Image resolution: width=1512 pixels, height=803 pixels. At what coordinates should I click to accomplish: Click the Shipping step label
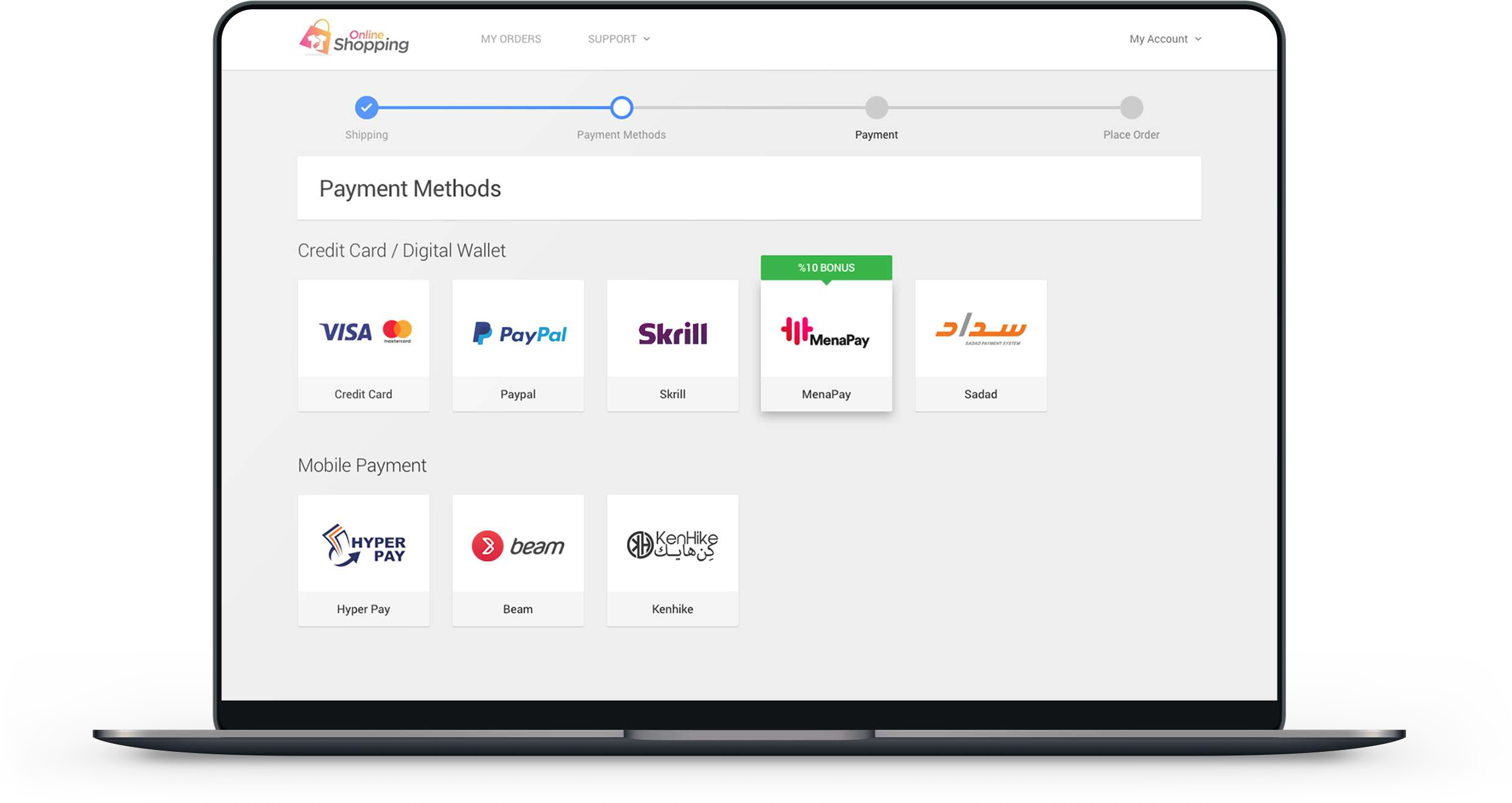(366, 135)
